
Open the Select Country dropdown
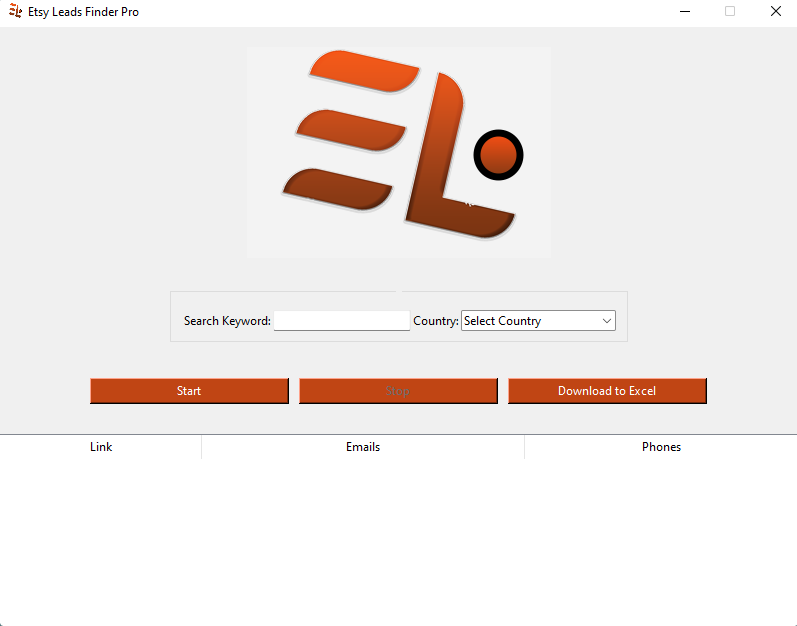point(538,321)
